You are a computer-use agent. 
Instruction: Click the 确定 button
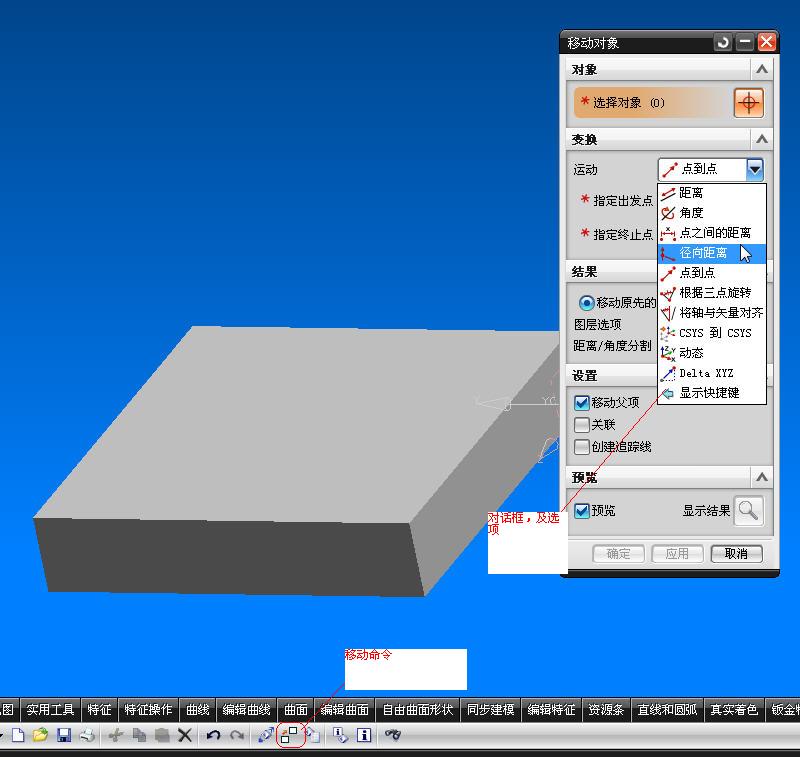[x=618, y=554]
